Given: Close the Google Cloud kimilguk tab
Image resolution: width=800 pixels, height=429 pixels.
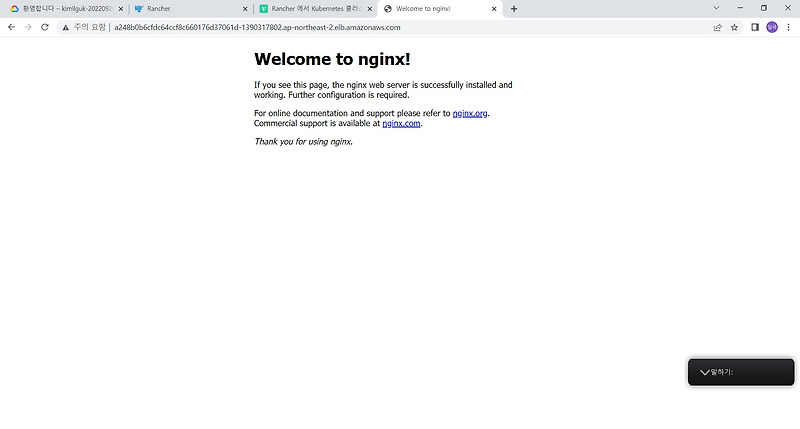Looking at the screenshot, I should [x=121, y=9].
